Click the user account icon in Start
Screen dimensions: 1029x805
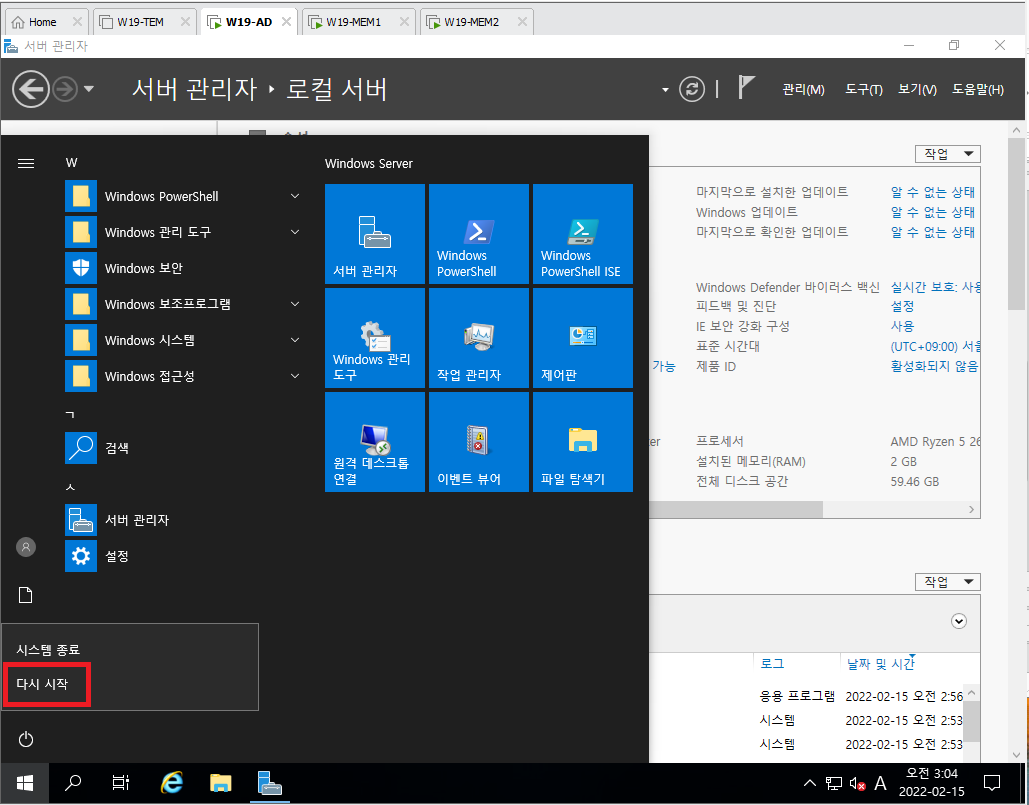[26, 547]
